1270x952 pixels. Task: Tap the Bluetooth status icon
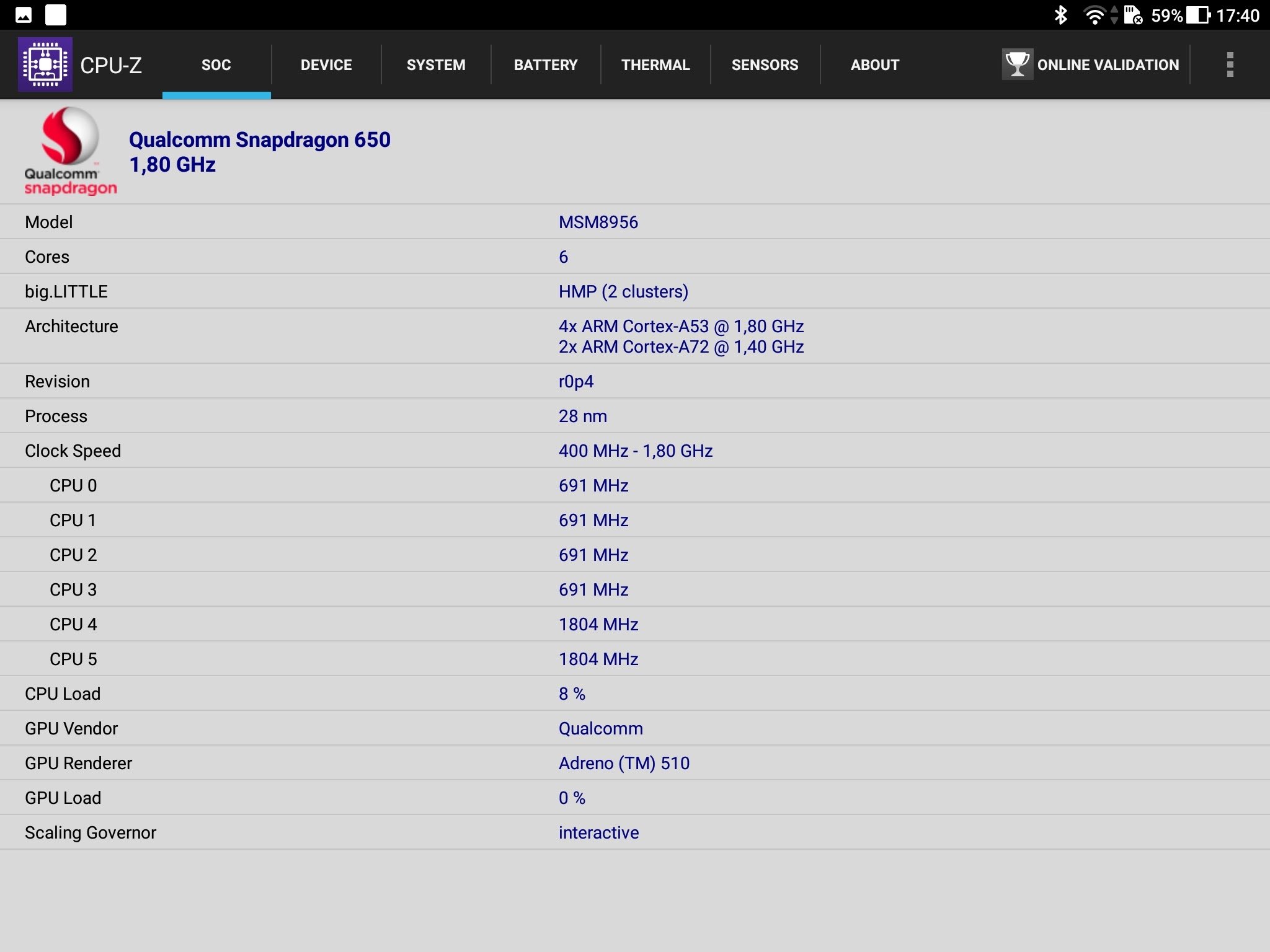[1060, 15]
